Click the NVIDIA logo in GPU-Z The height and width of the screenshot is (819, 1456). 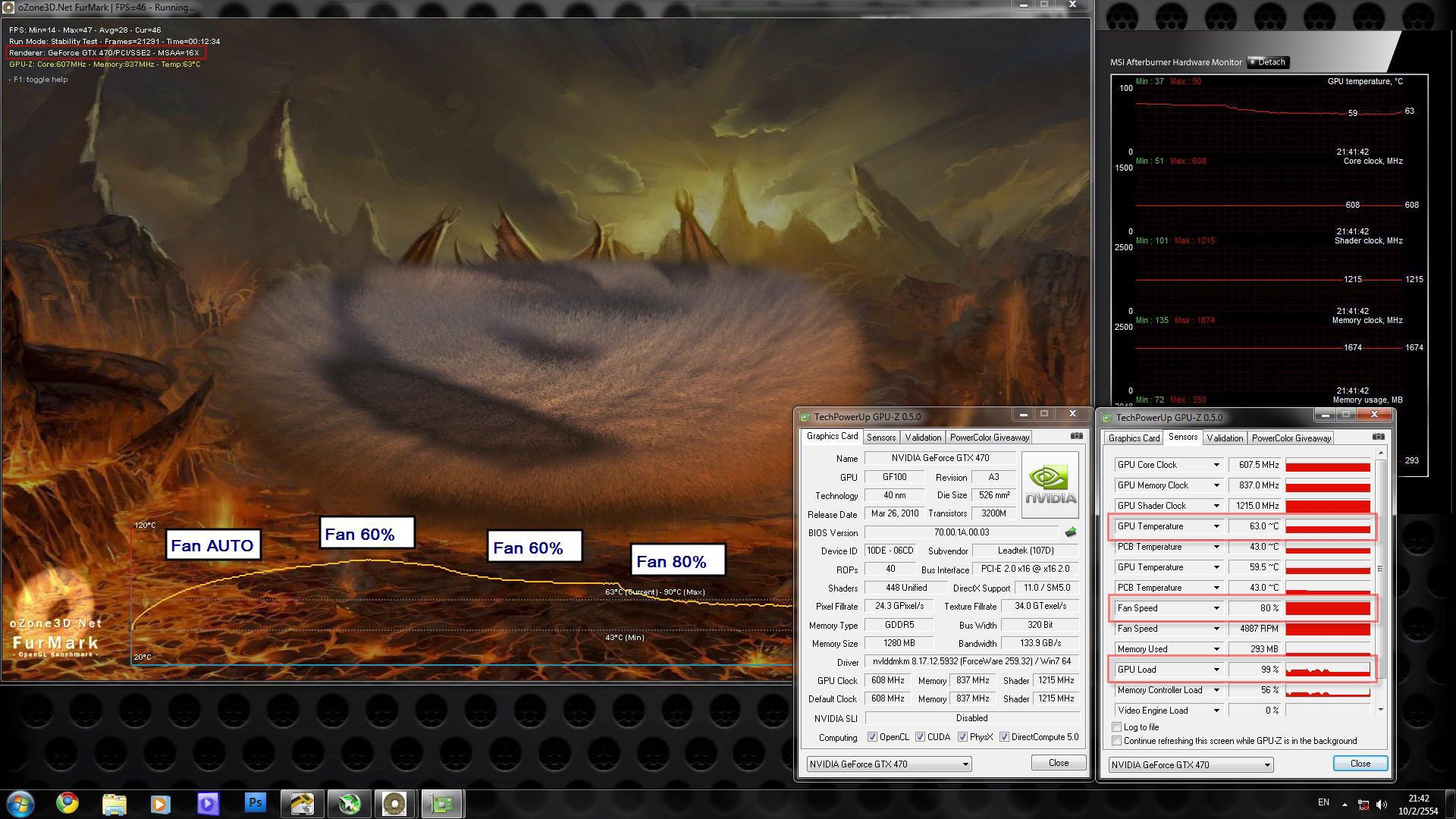tap(1050, 485)
